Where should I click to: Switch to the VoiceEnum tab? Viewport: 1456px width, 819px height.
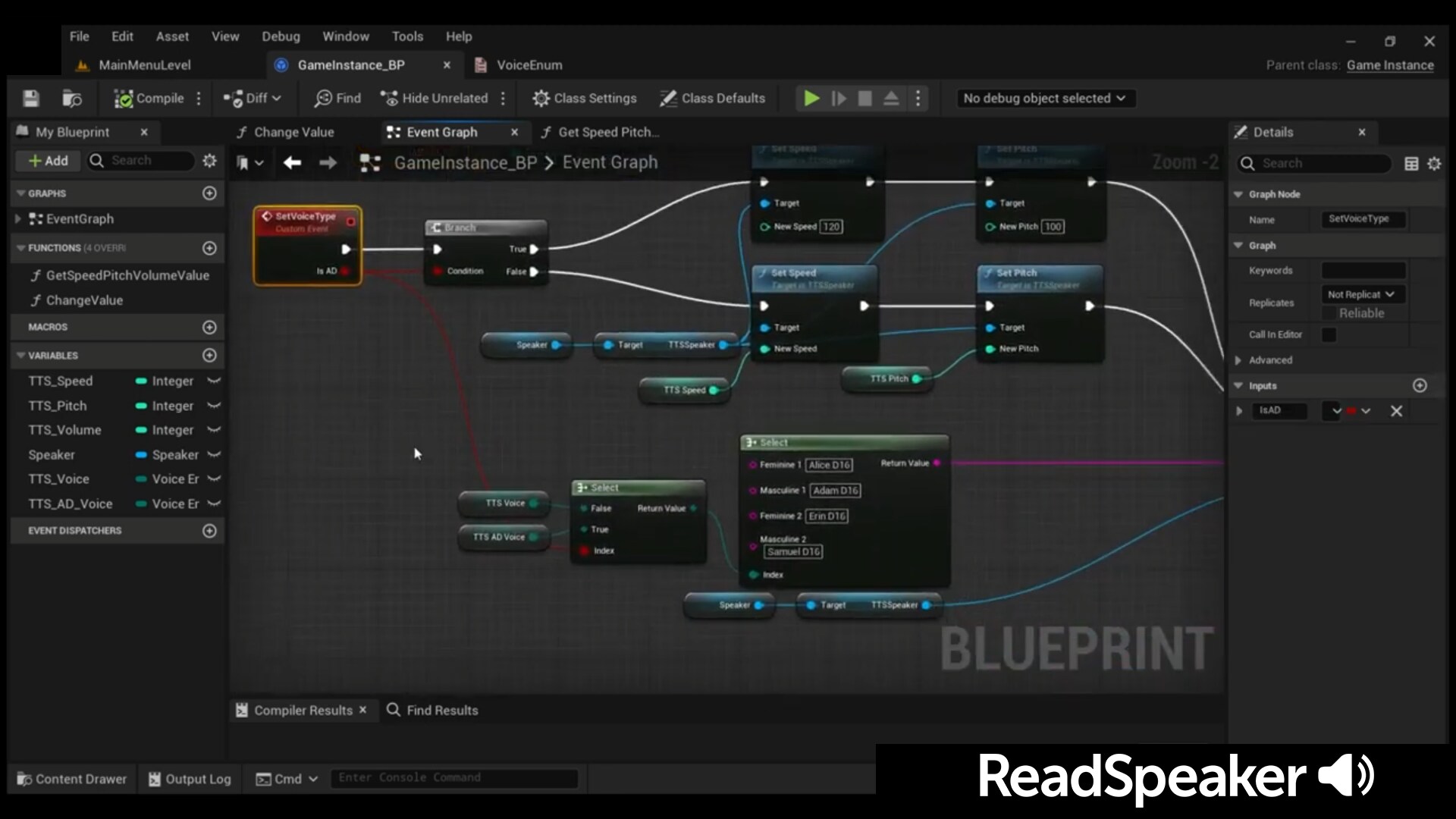point(529,65)
